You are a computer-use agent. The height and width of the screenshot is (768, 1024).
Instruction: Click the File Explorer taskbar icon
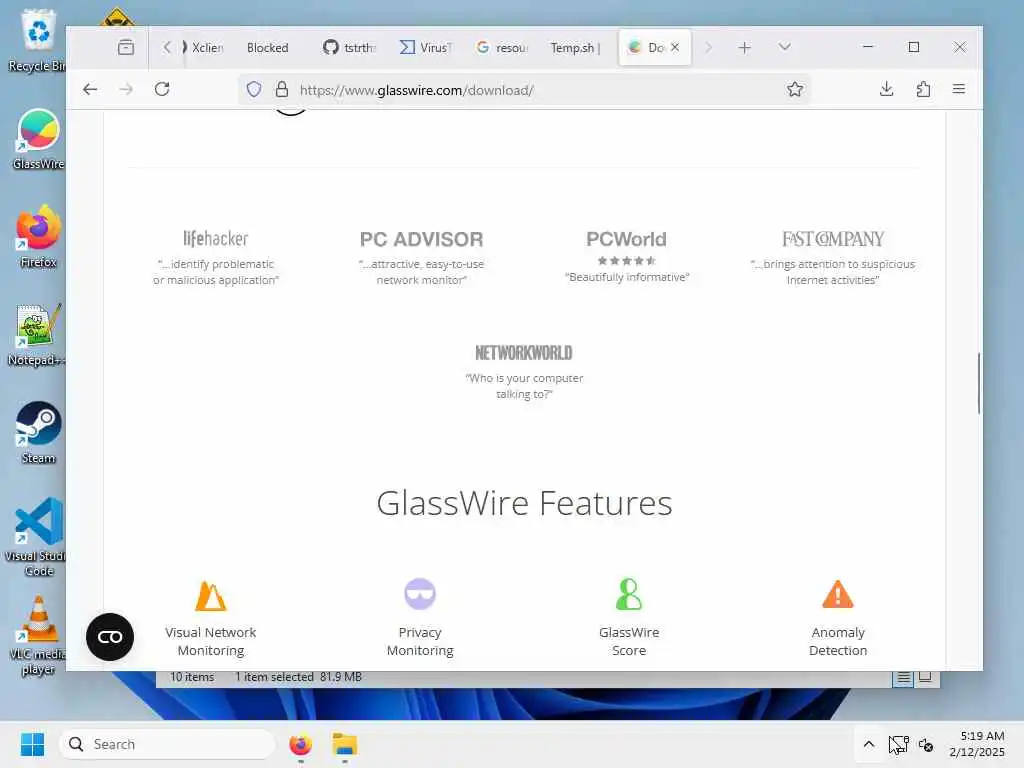(x=344, y=744)
